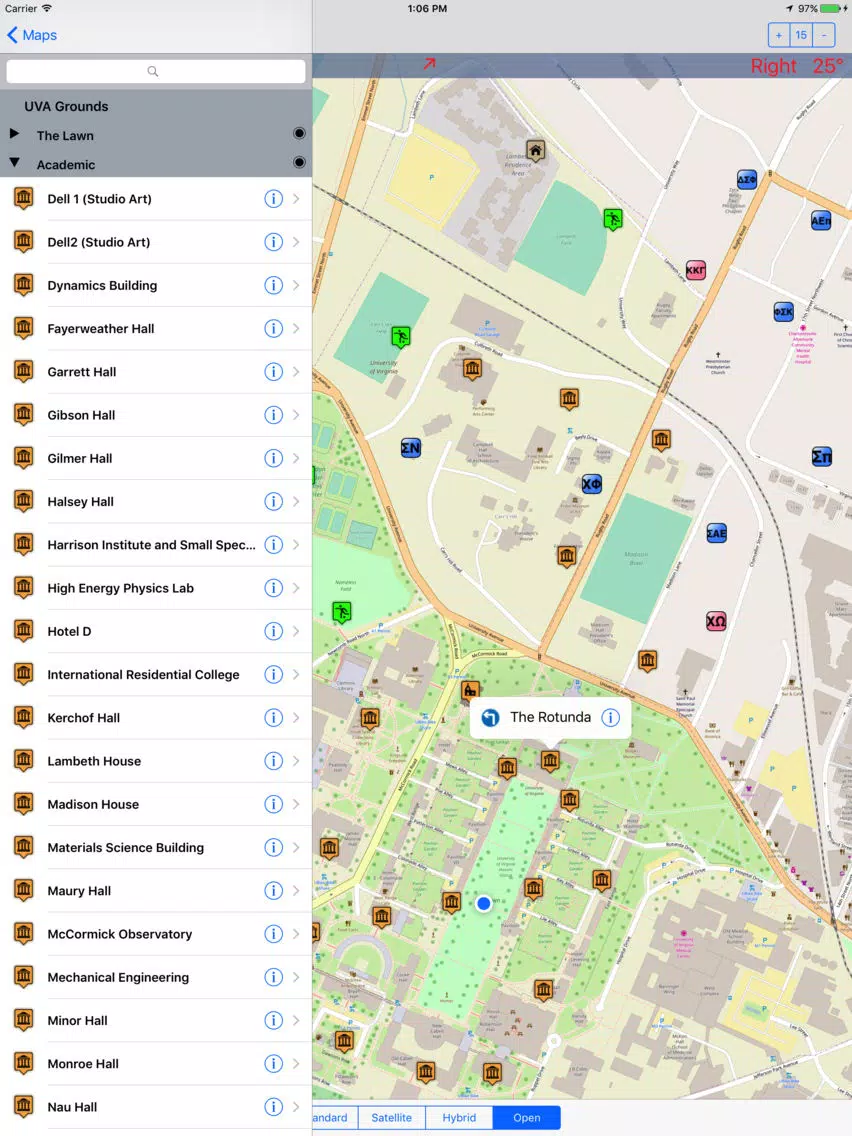Tap the zoom level 15 indicator

pos(801,35)
